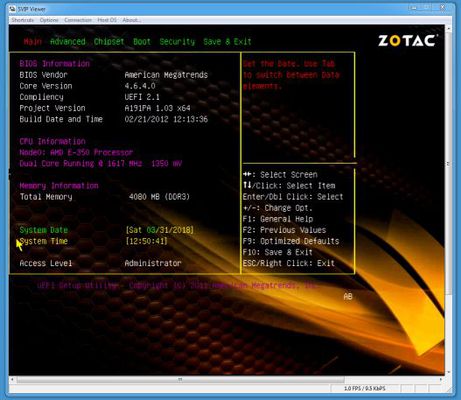
Task: Open the Save & Exit tab
Action: (x=227, y=42)
